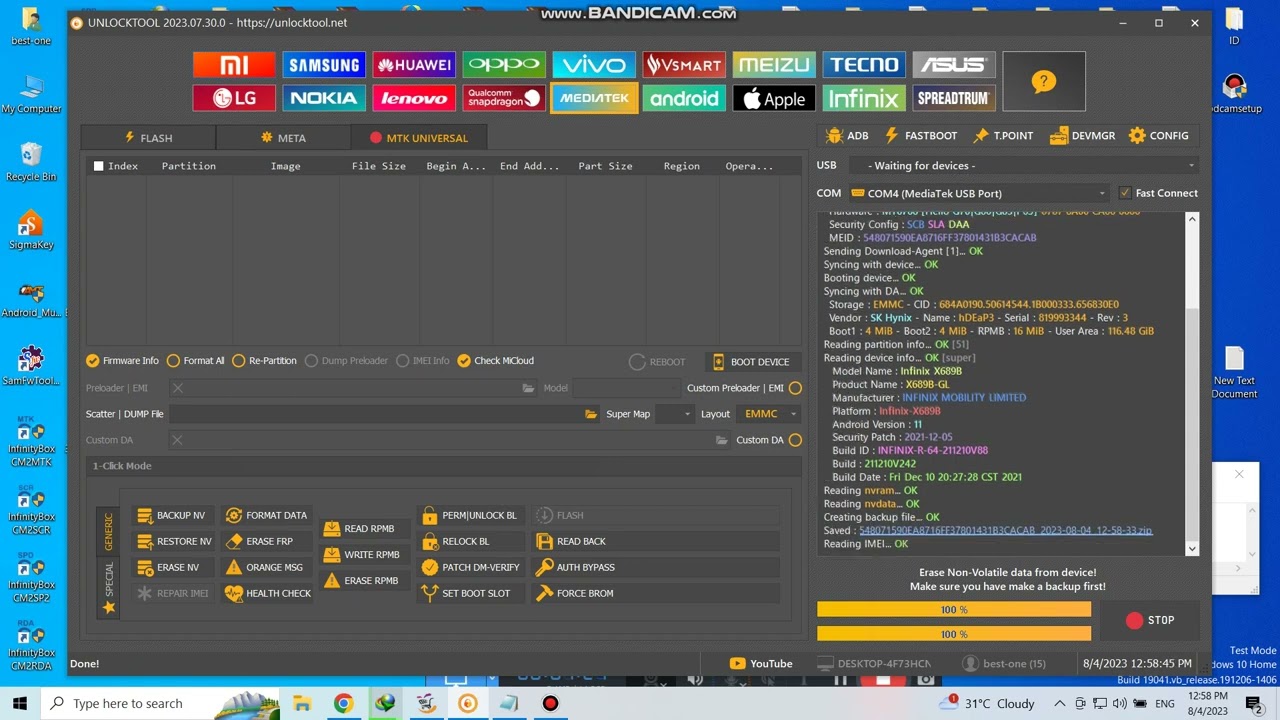The image size is (1280, 720).
Task: Expand the COM4 MediaTek USB Port dropdown
Action: (x=978, y=193)
